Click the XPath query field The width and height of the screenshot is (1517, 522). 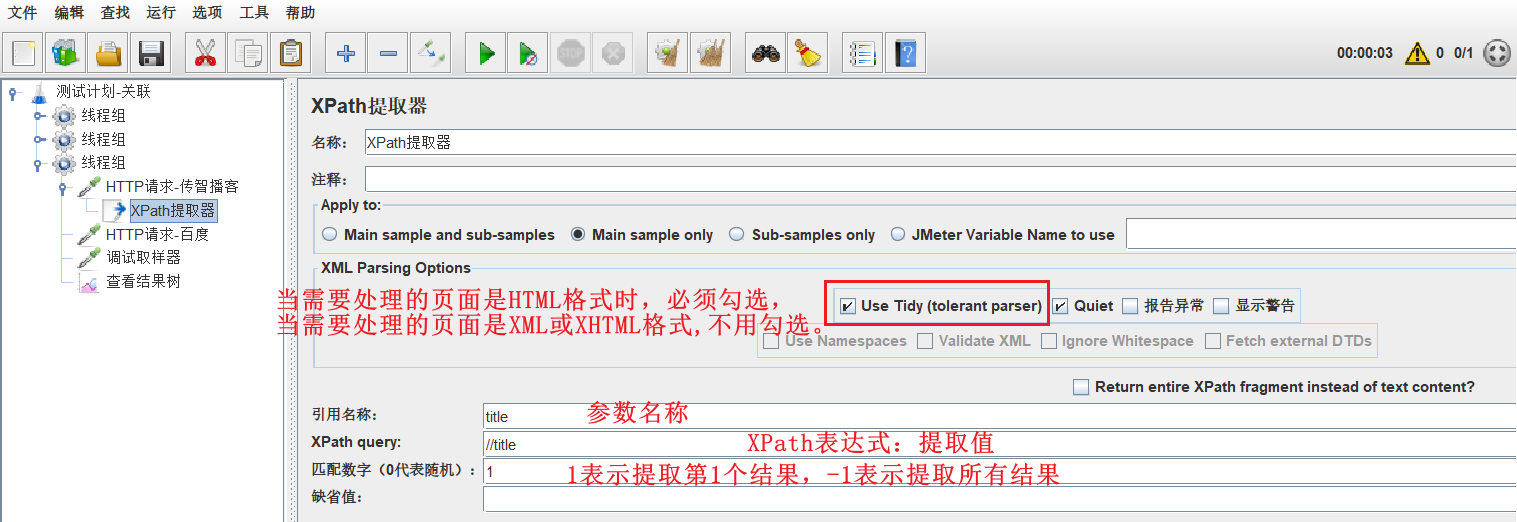click(x=999, y=444)
